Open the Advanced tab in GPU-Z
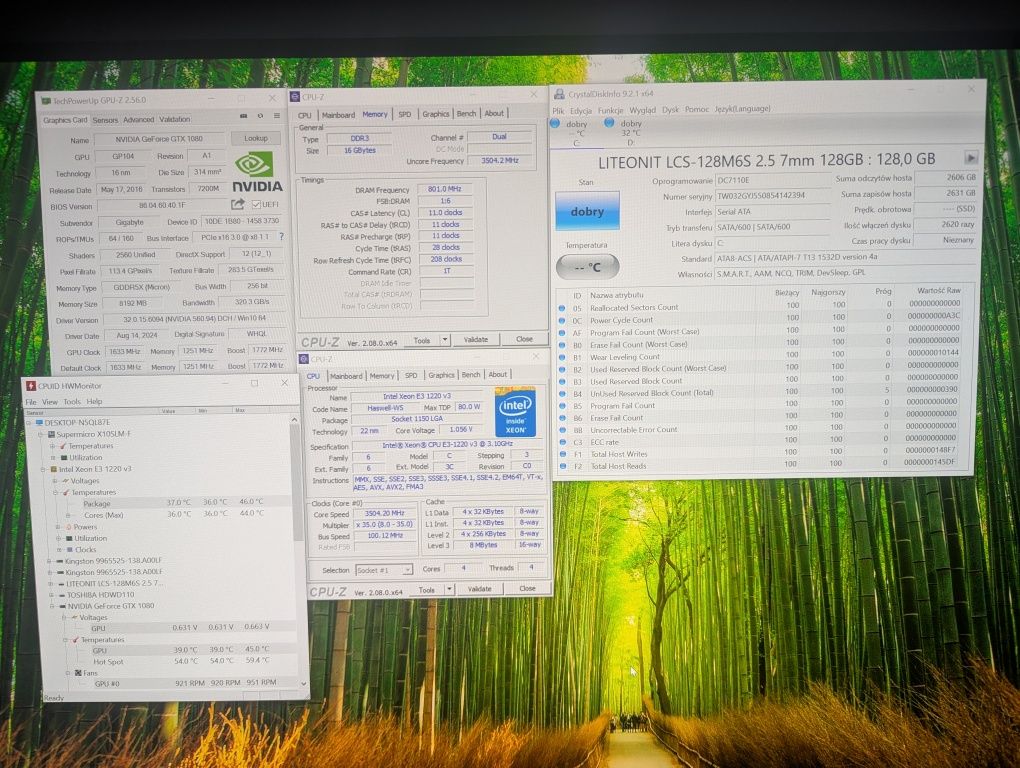The width and height of the screenshot is (1020, 768). click(x=139, y=120)
